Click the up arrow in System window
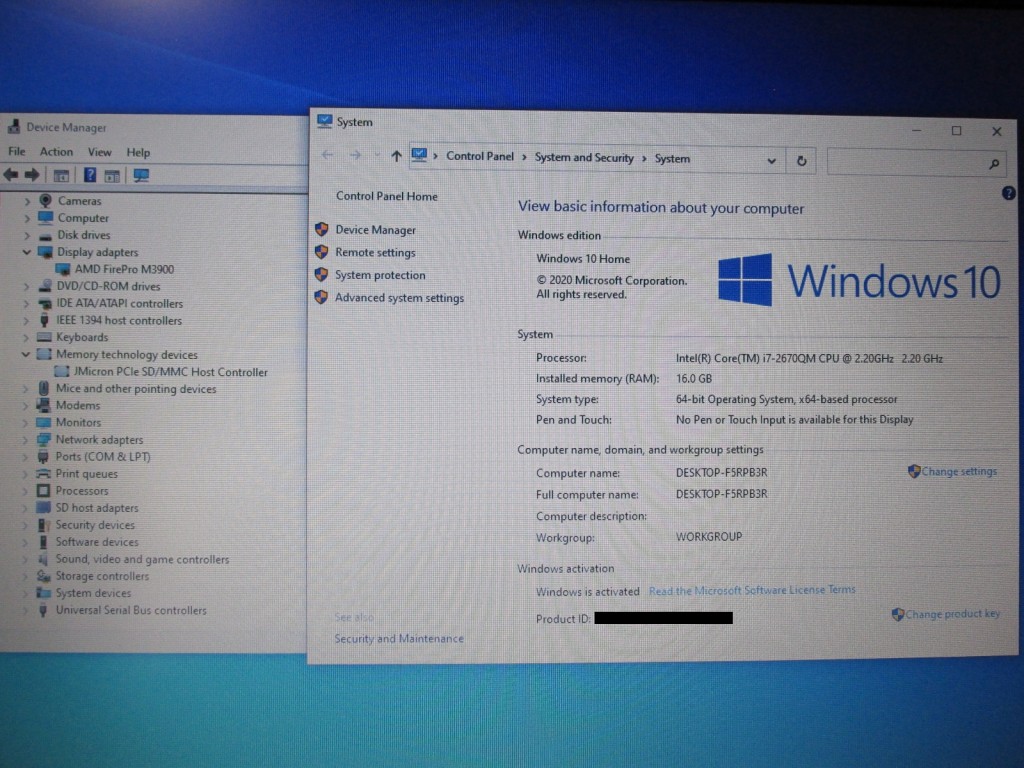The width and height of the screenshot is (1024, 768). 396,156
